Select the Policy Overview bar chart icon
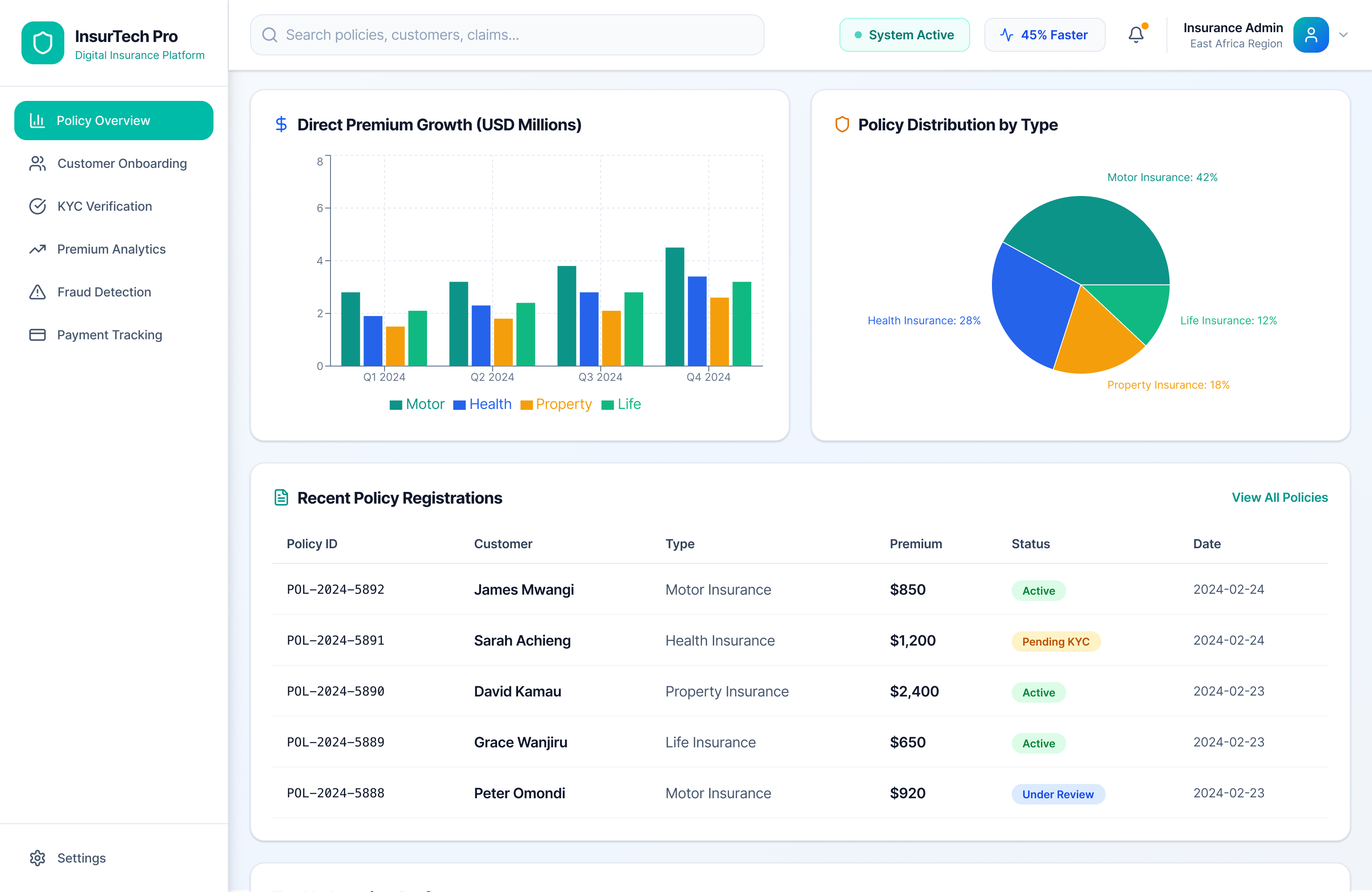 (x=38, y=121)
